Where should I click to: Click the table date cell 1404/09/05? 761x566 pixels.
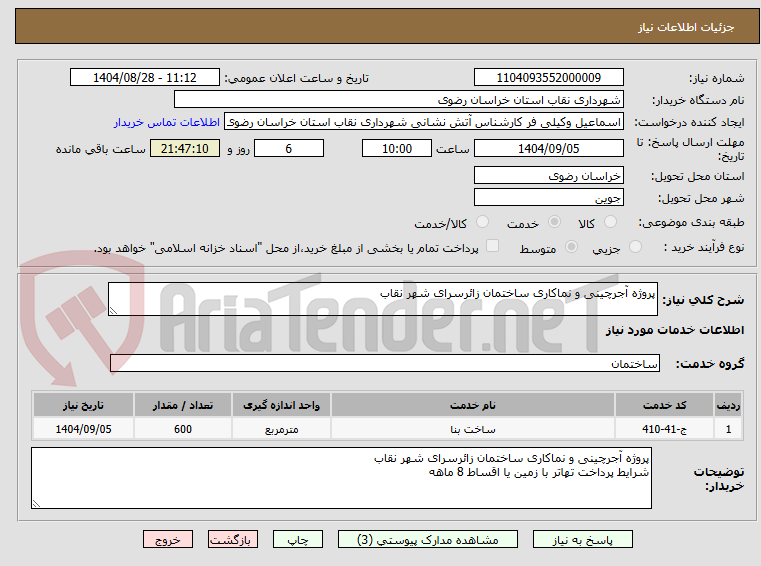(83, 429)
